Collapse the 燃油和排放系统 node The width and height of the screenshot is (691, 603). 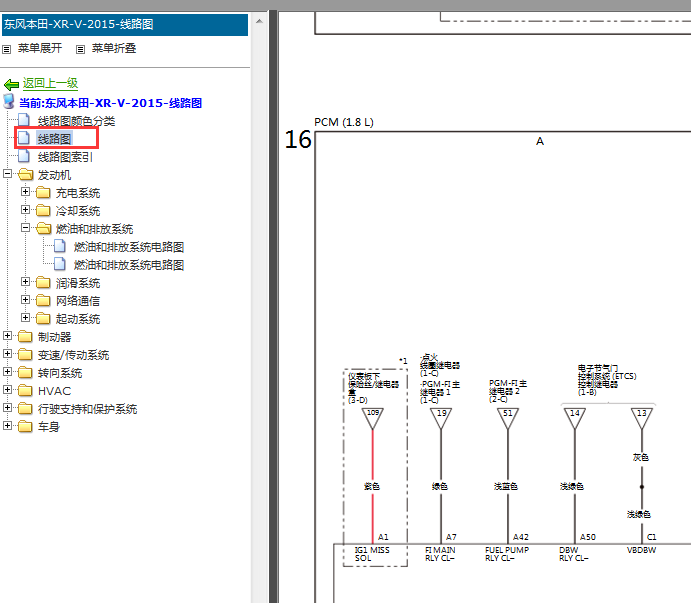pyautogui.click(x=26, y=228)
